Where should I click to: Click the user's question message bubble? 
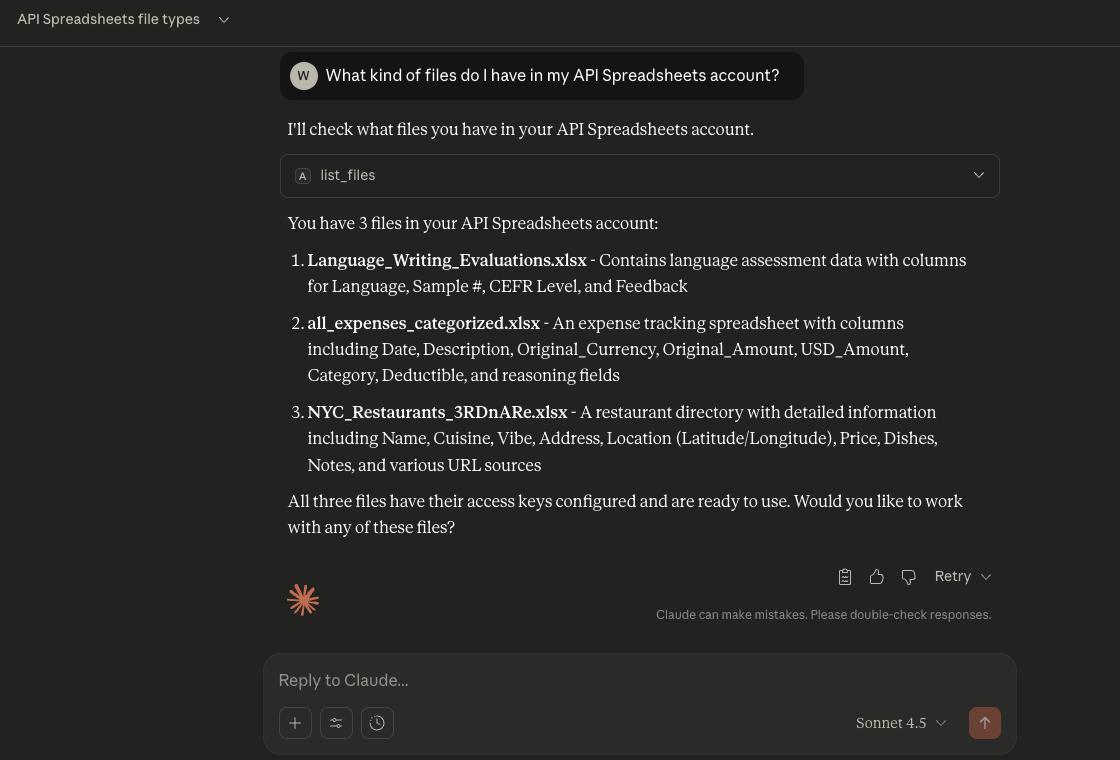[552, 76]
